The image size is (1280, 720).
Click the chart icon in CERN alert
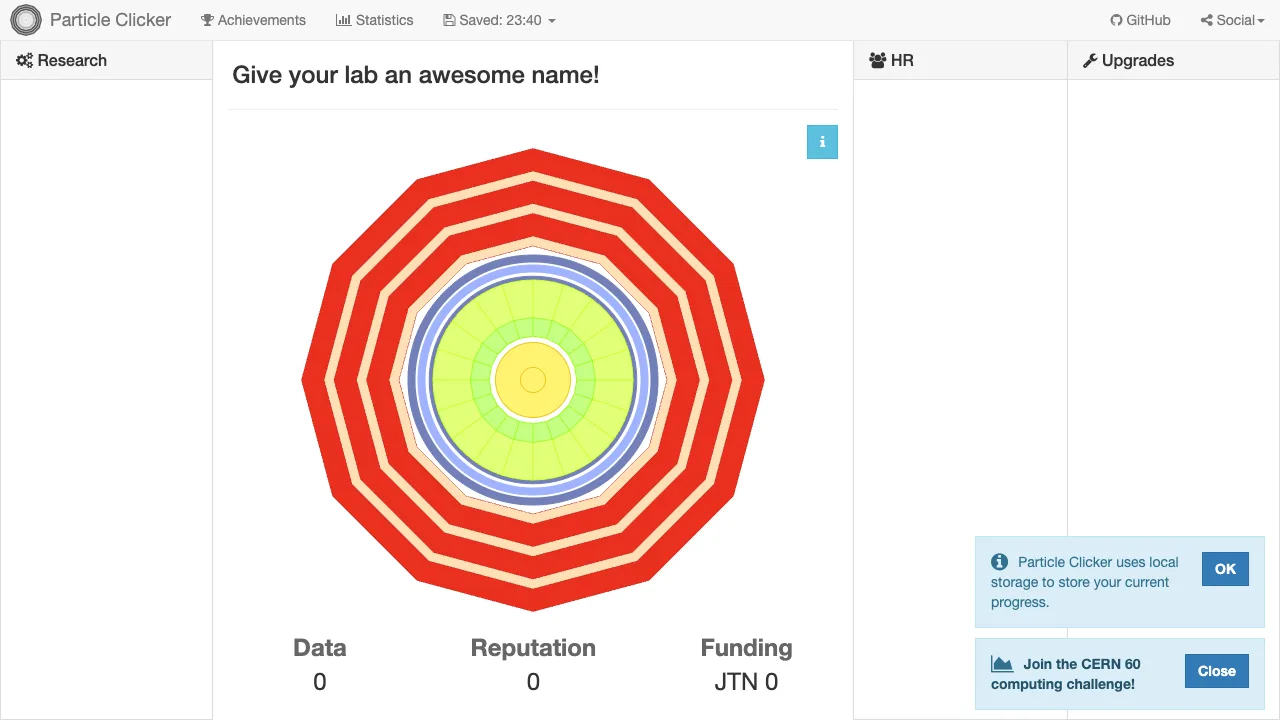[x=1002, y=664]
